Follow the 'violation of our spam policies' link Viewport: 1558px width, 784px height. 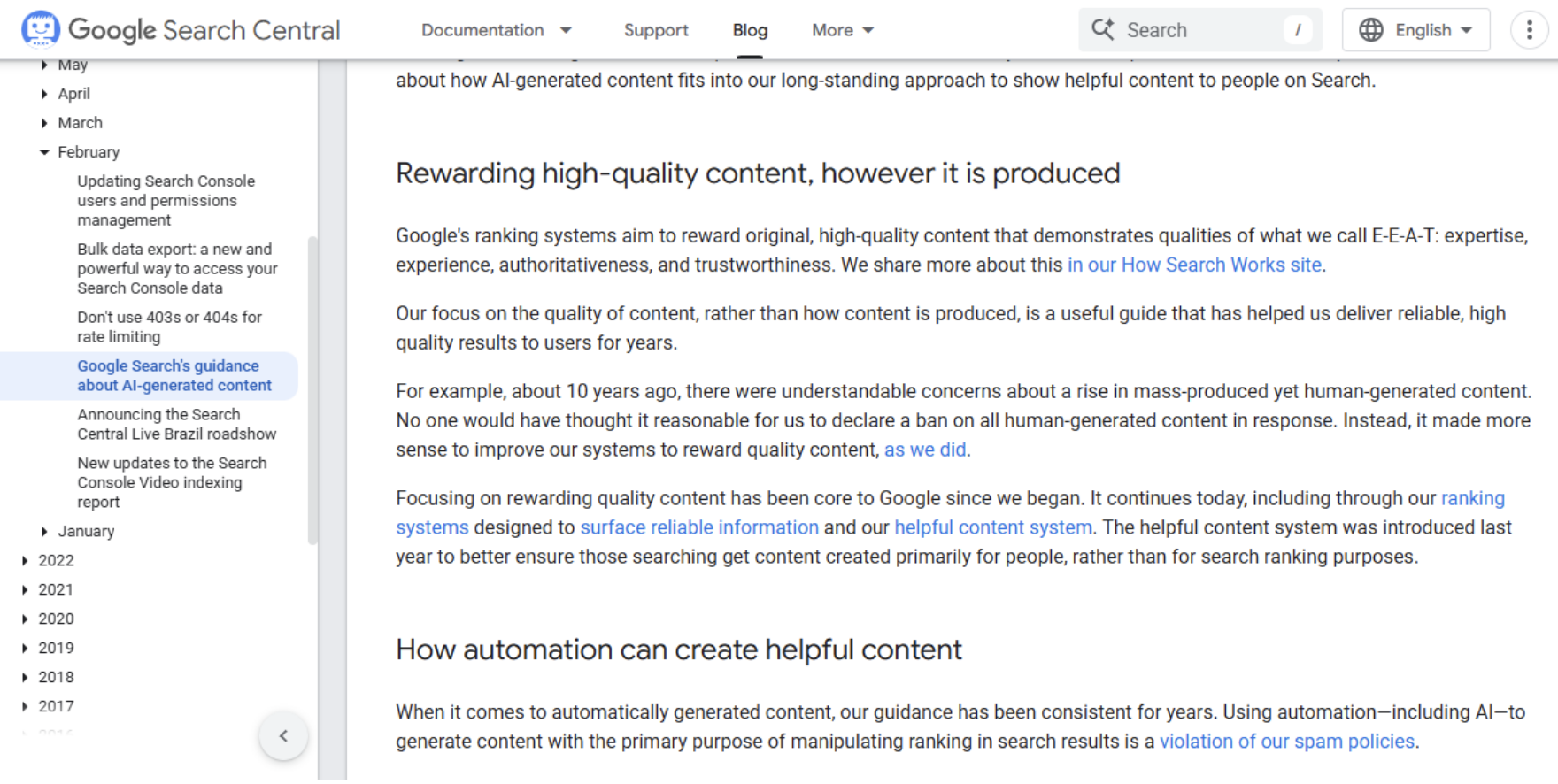[1287, 741]
